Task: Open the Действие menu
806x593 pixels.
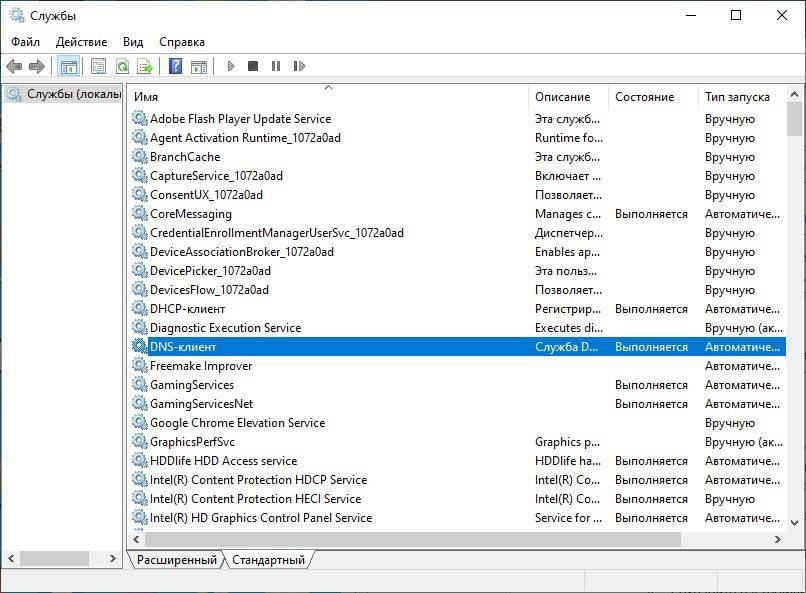Action: (x=82, y=42)
